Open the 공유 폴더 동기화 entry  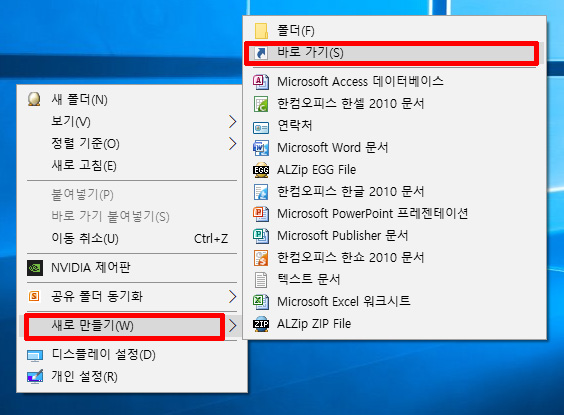[132, 296]
